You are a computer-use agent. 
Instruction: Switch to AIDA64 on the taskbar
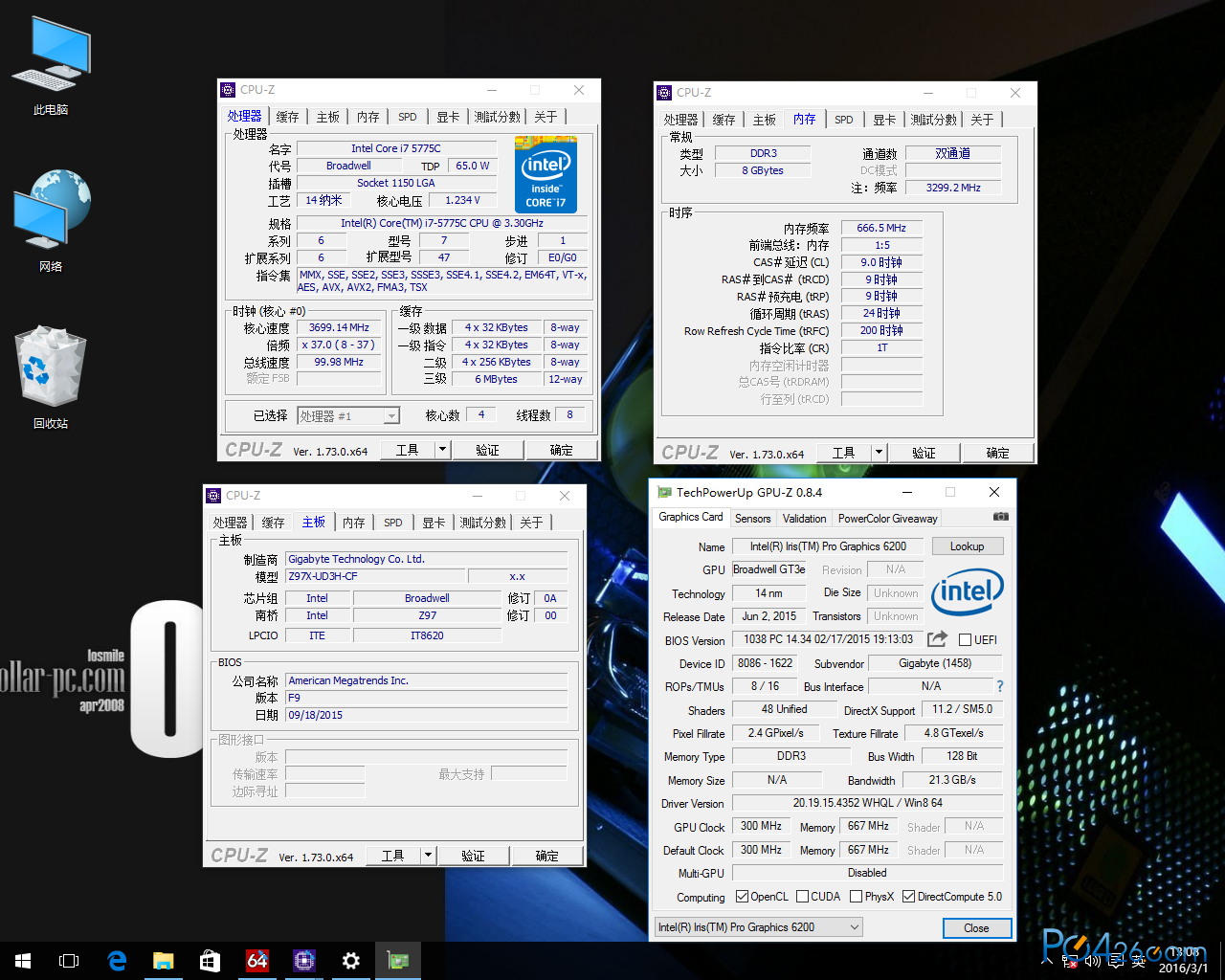(257, 961)
